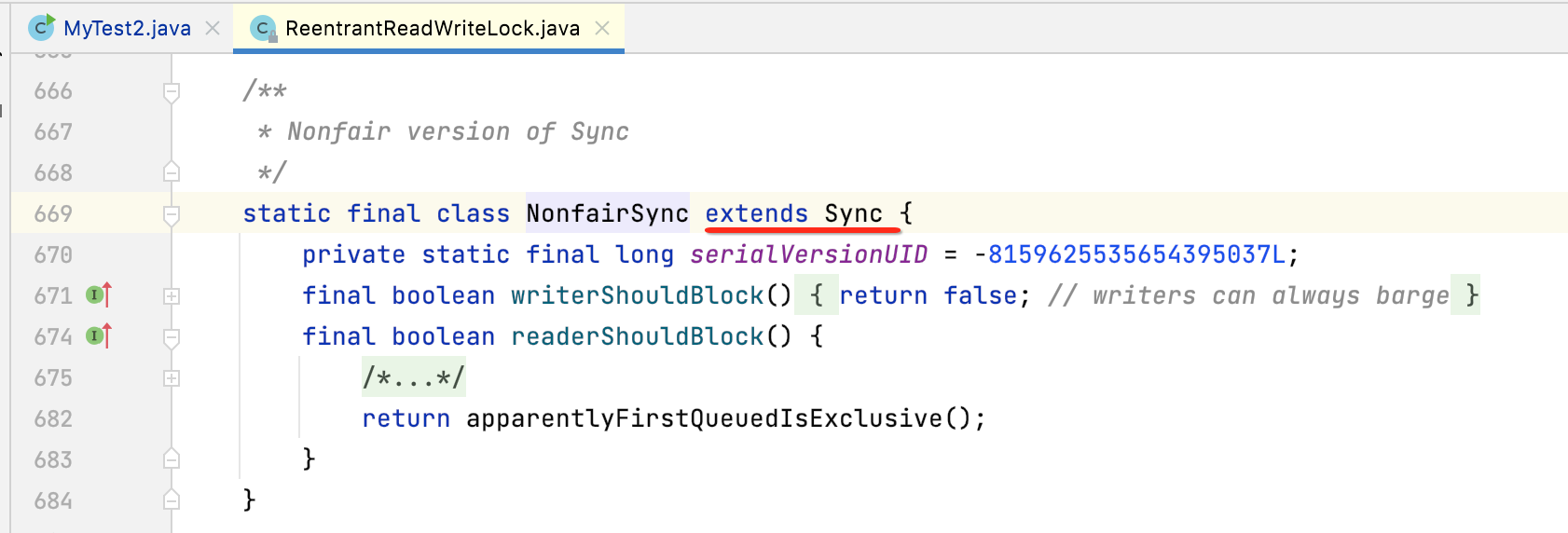1568x533 pixels.
Task: Close the ReentrantReadWriteLock.java tab
Action: point(602,28)
